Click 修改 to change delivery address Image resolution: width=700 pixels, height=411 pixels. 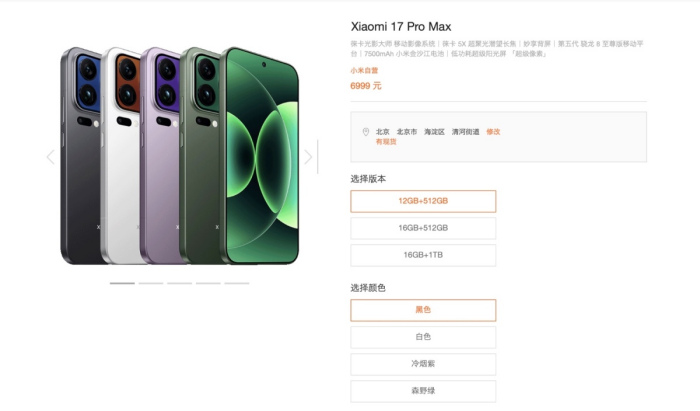click(x=493, y=132)
